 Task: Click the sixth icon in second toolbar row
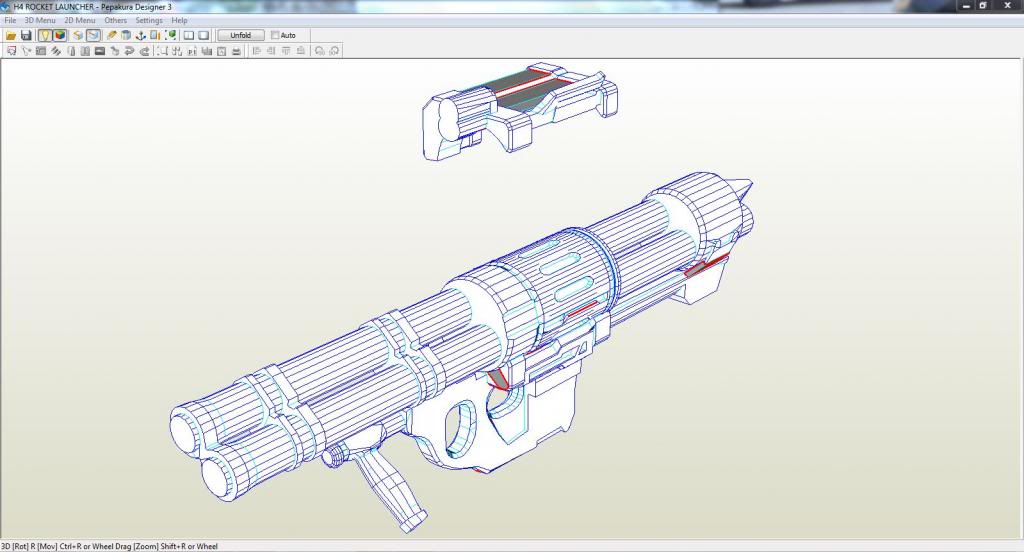tap(85, 51)
